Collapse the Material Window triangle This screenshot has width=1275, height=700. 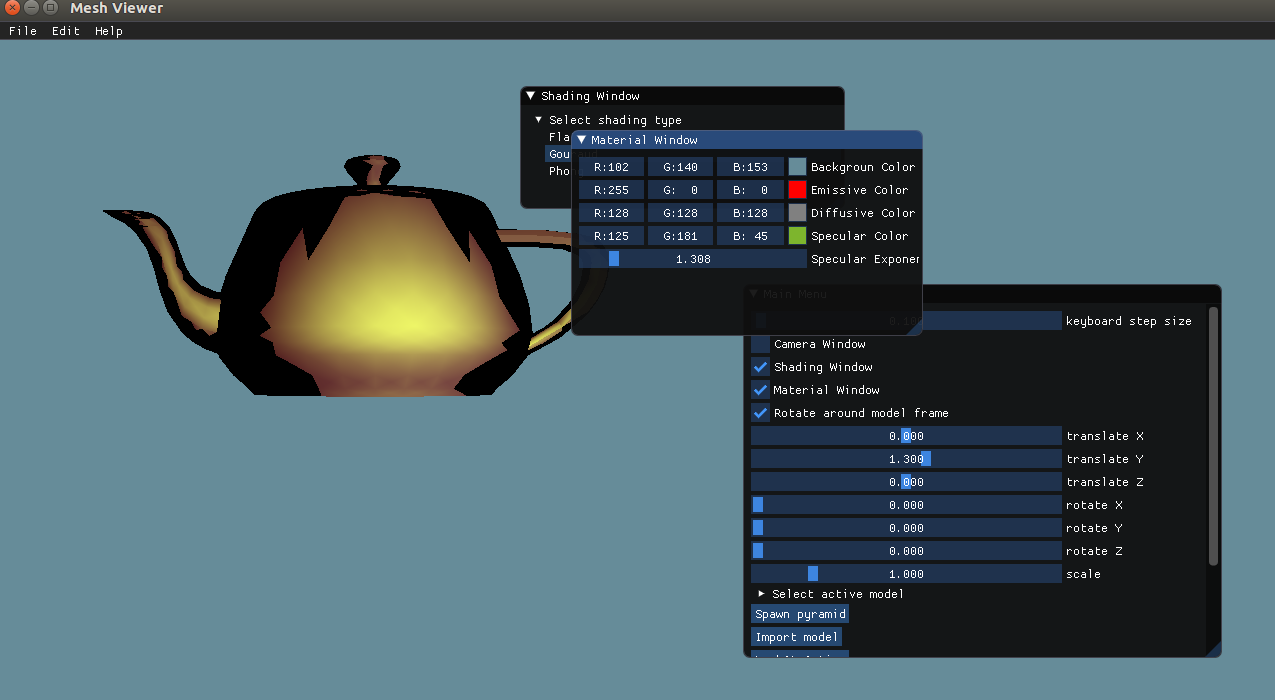click(581, 140)
